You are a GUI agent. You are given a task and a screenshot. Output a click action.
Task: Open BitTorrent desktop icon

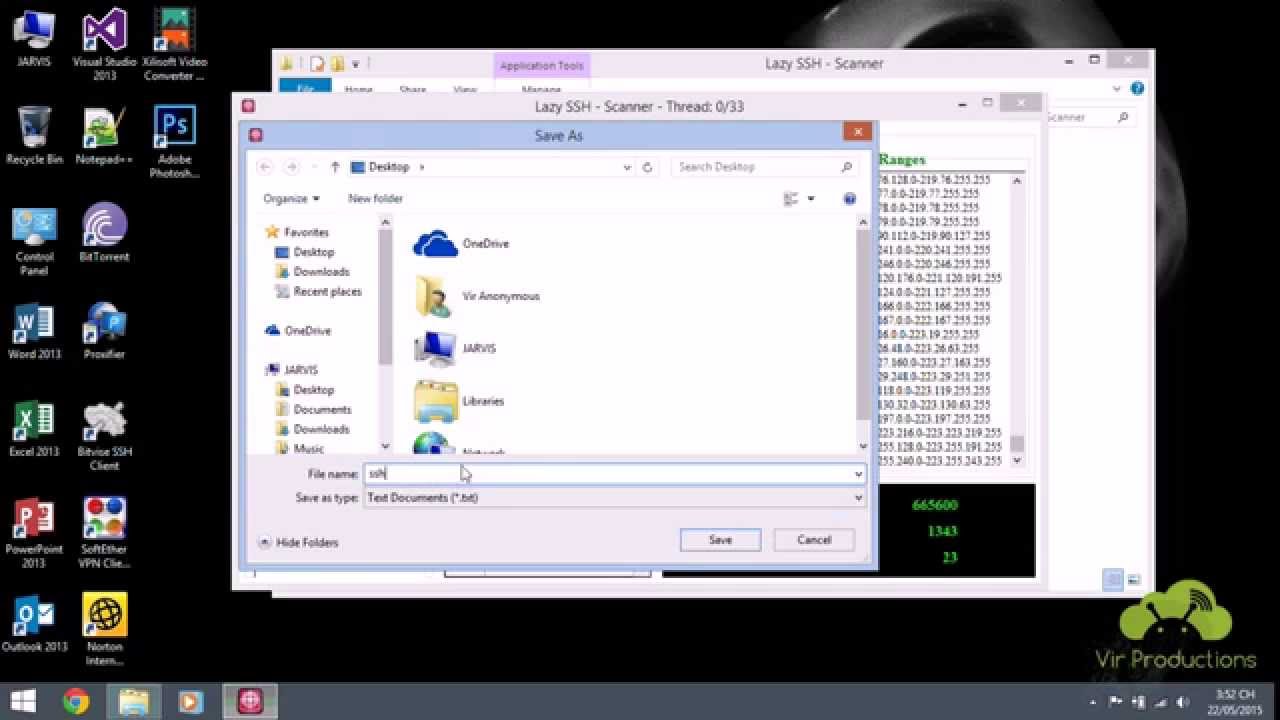(x=104, y=233)
